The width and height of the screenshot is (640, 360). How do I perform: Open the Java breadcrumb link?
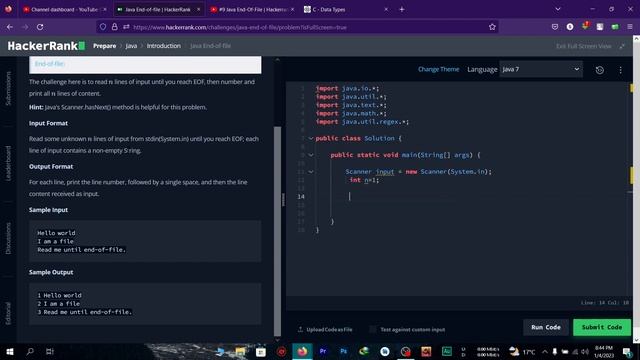tap(131, 46)
